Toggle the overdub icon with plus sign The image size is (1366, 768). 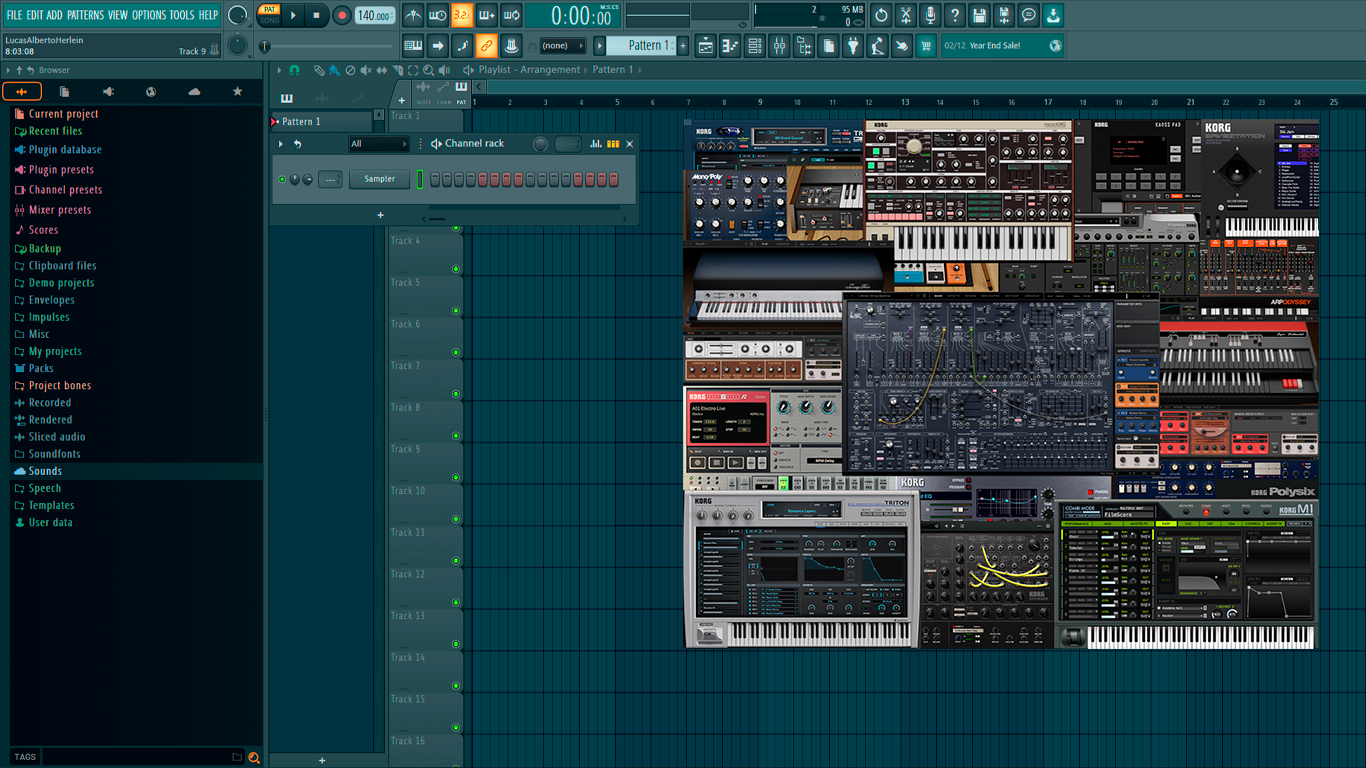486,15
